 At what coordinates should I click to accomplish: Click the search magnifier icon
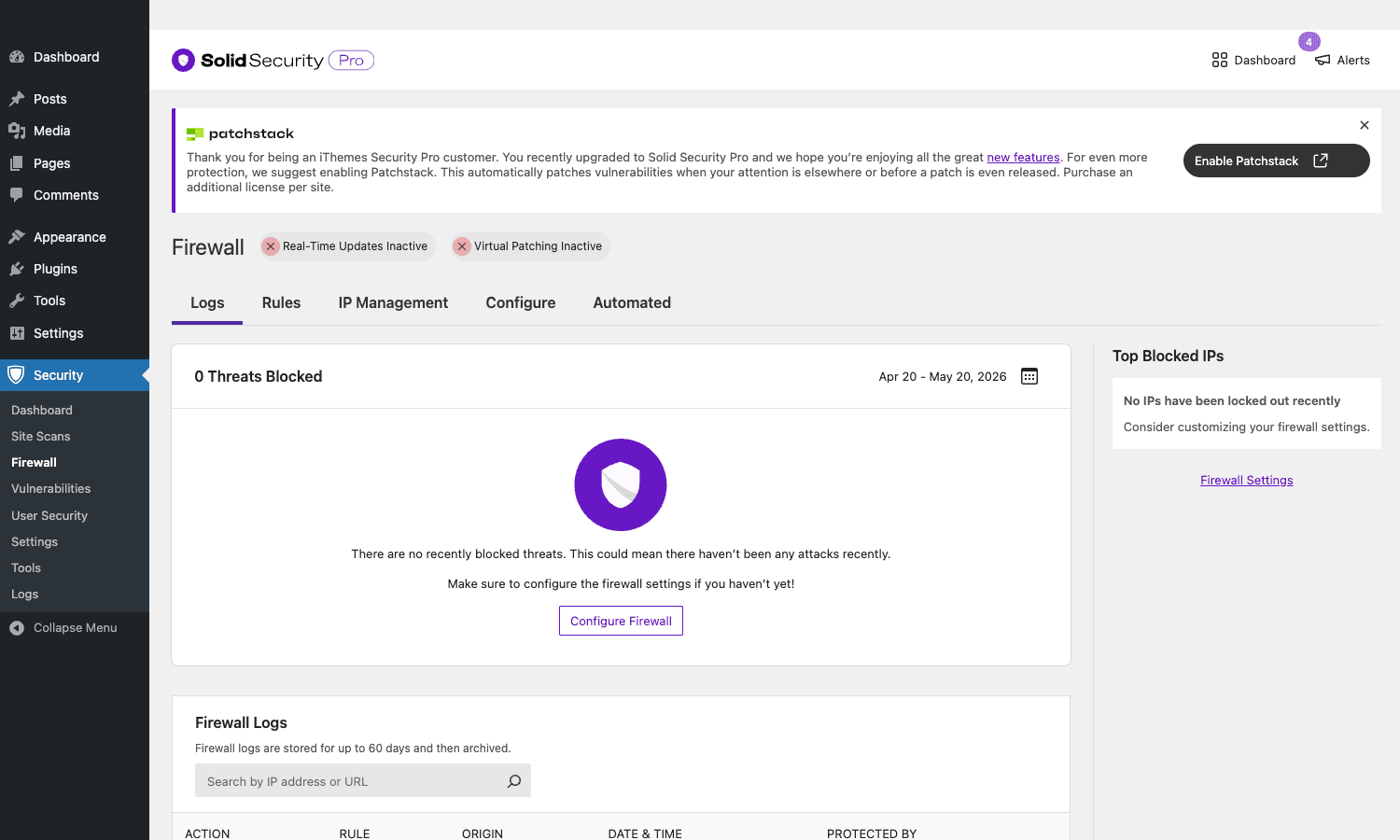coord(514,781)
